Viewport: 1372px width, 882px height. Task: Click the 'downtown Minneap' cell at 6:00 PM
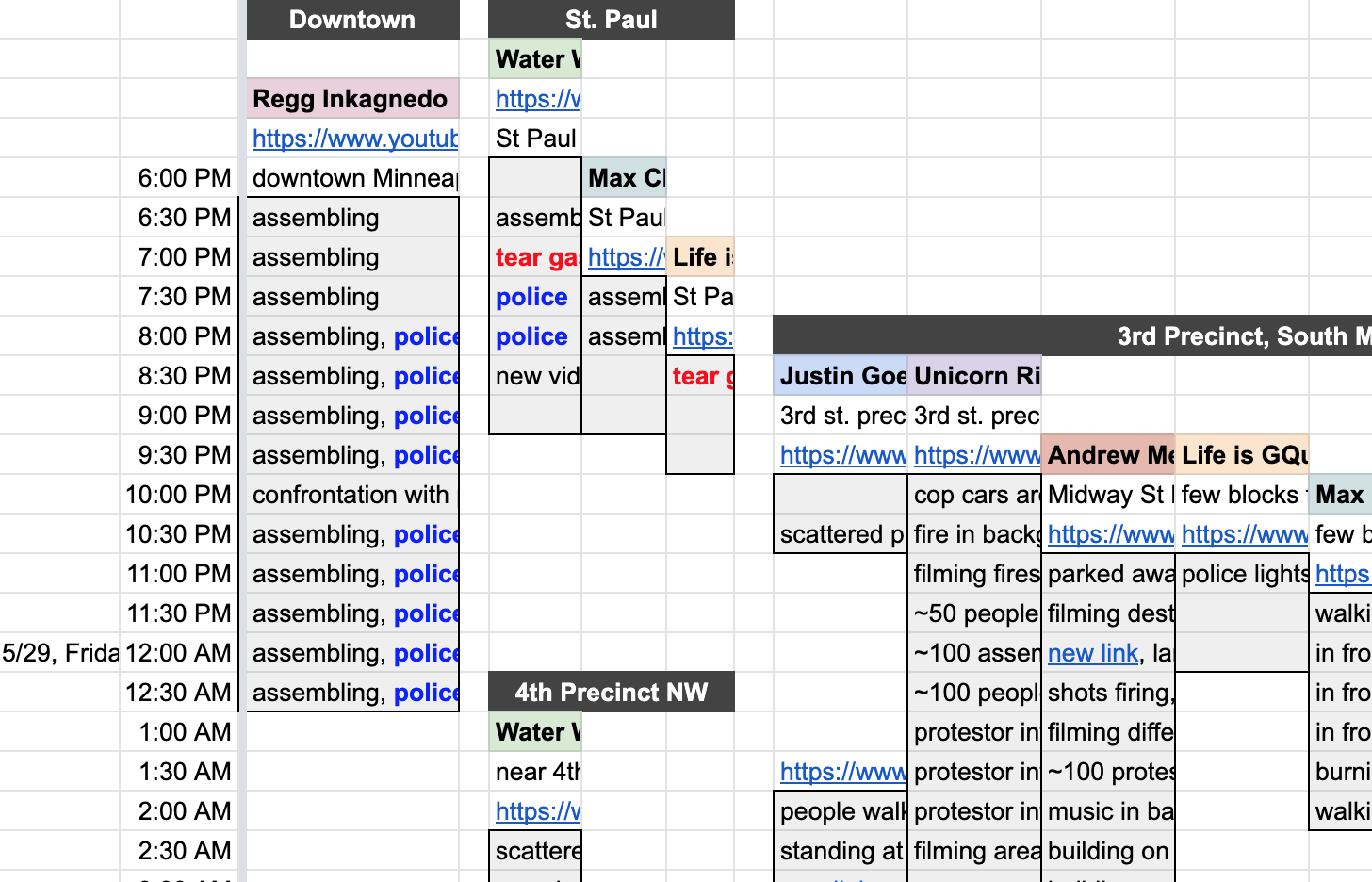pyautogui.click(x=353, y=178)
